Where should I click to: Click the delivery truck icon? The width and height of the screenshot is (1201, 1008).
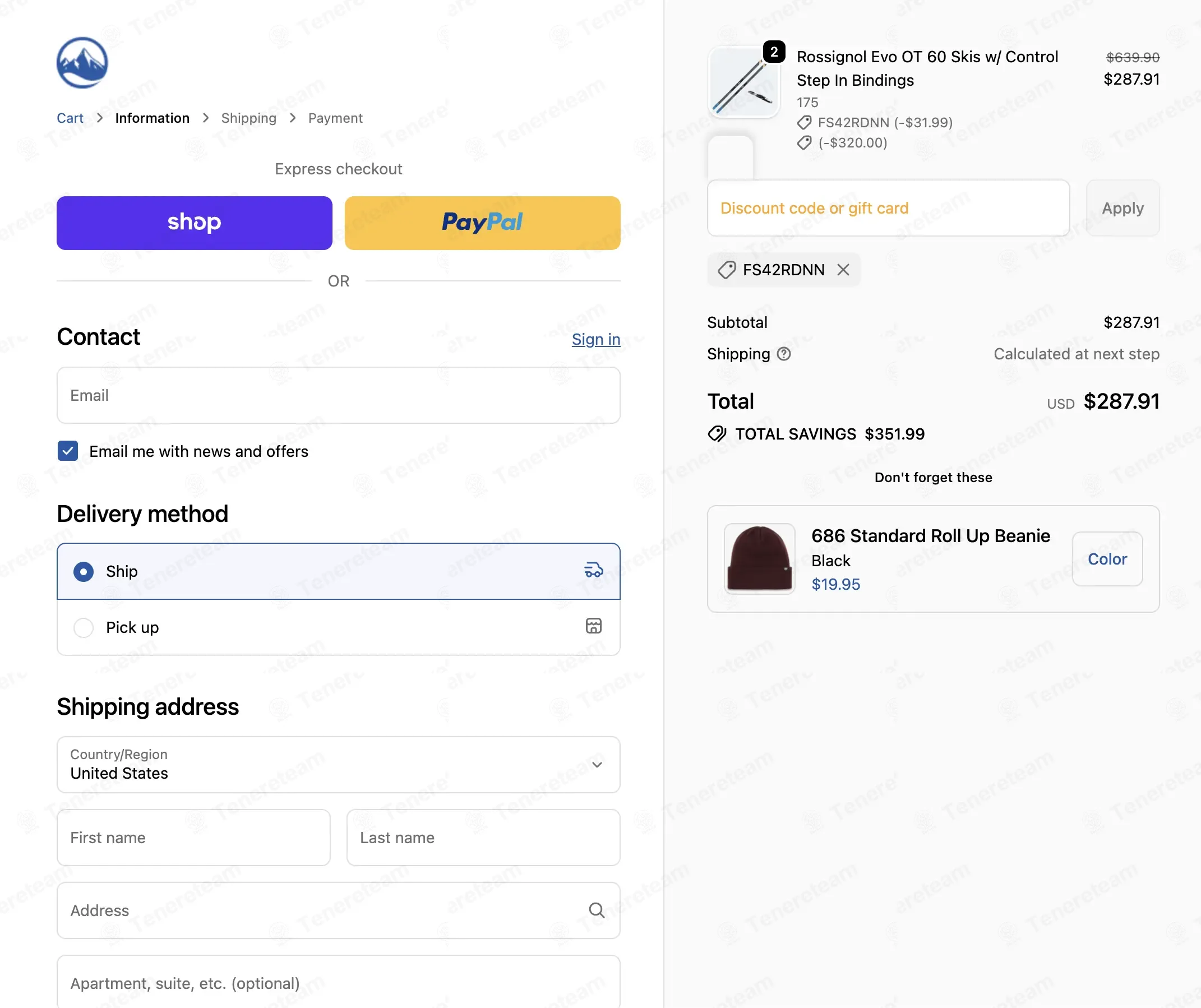point(593,570)
